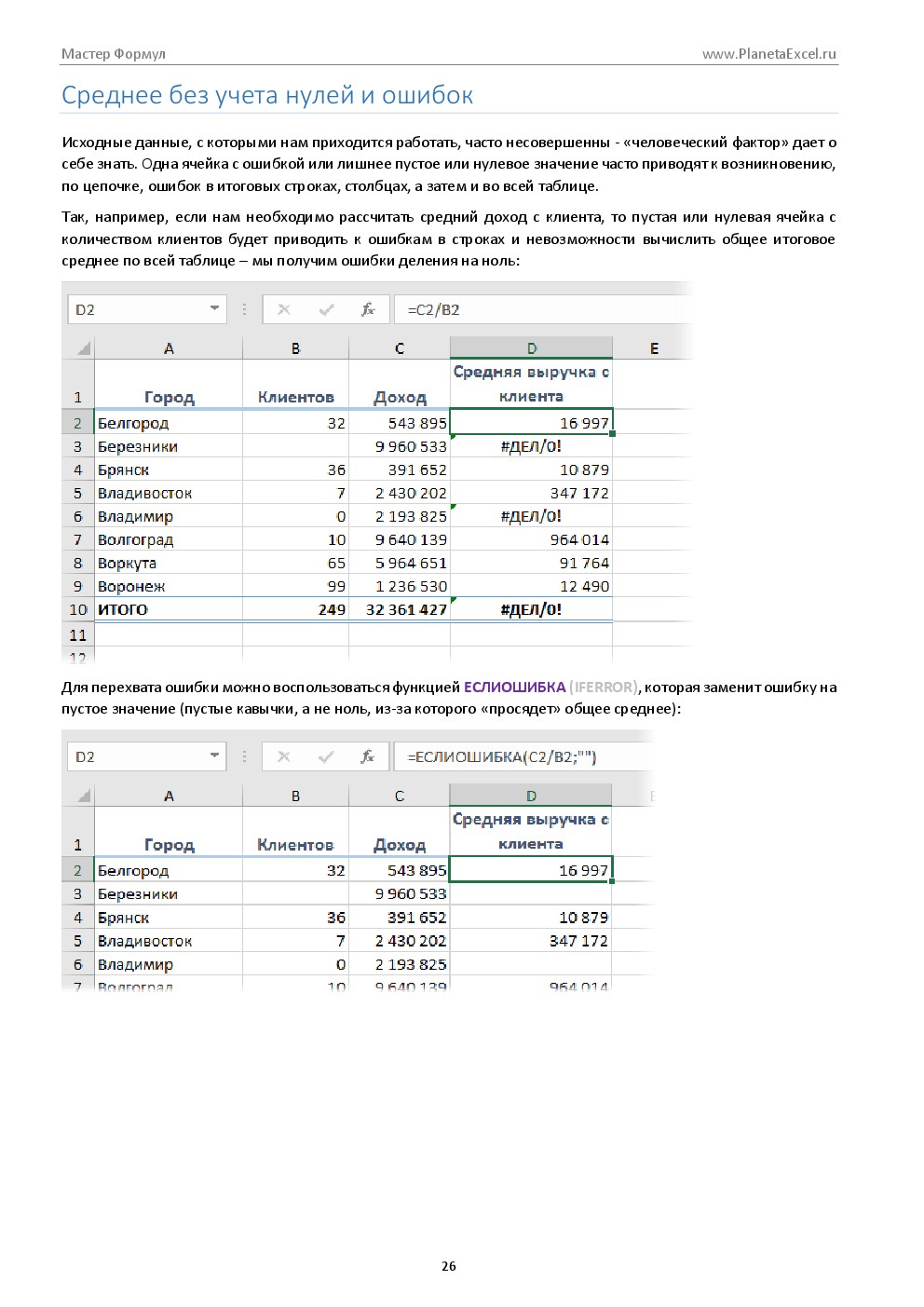The image size is (924, 1307).
Task: Click the cancel X icon in first formula bar
Action: coord(284,309)
